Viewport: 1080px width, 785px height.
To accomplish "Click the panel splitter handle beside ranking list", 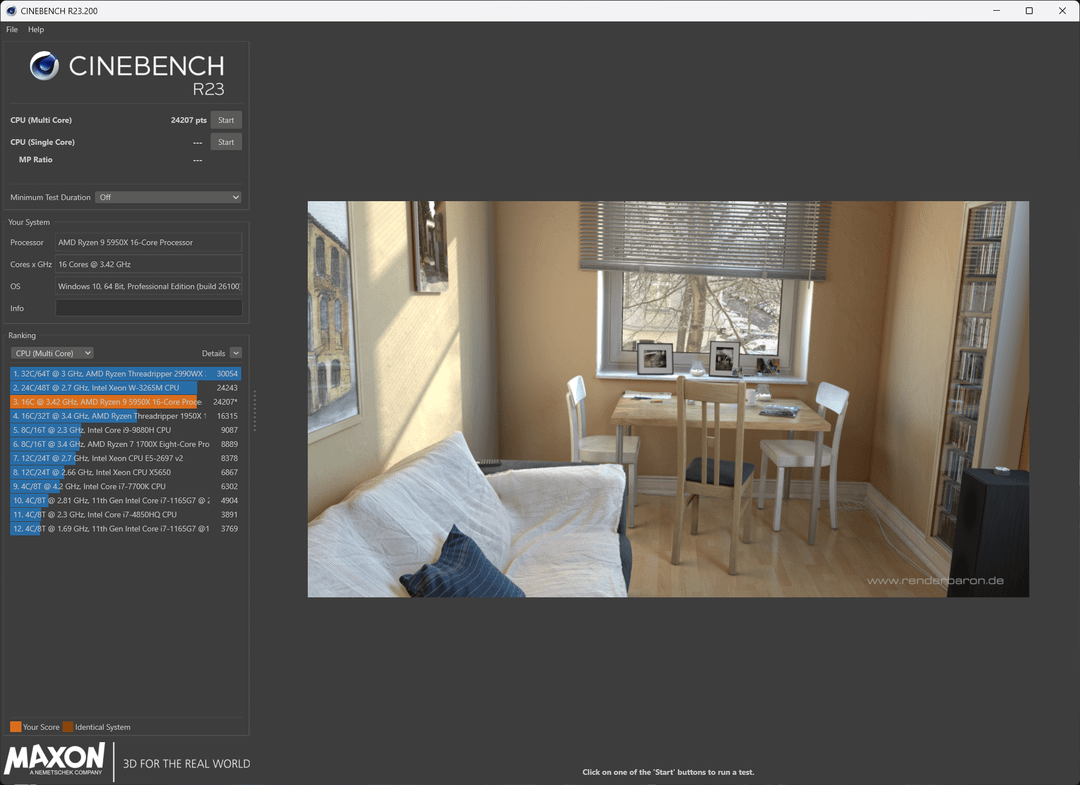I will click(254, 410).
